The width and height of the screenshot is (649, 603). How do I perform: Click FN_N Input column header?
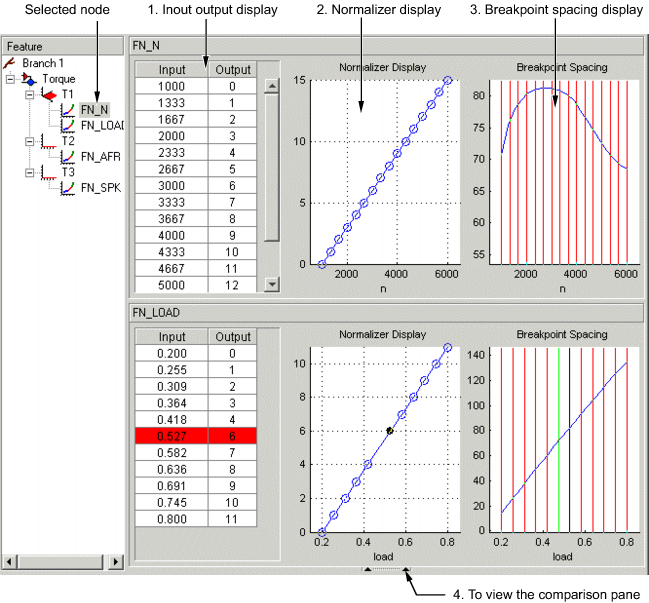point(171,70)
